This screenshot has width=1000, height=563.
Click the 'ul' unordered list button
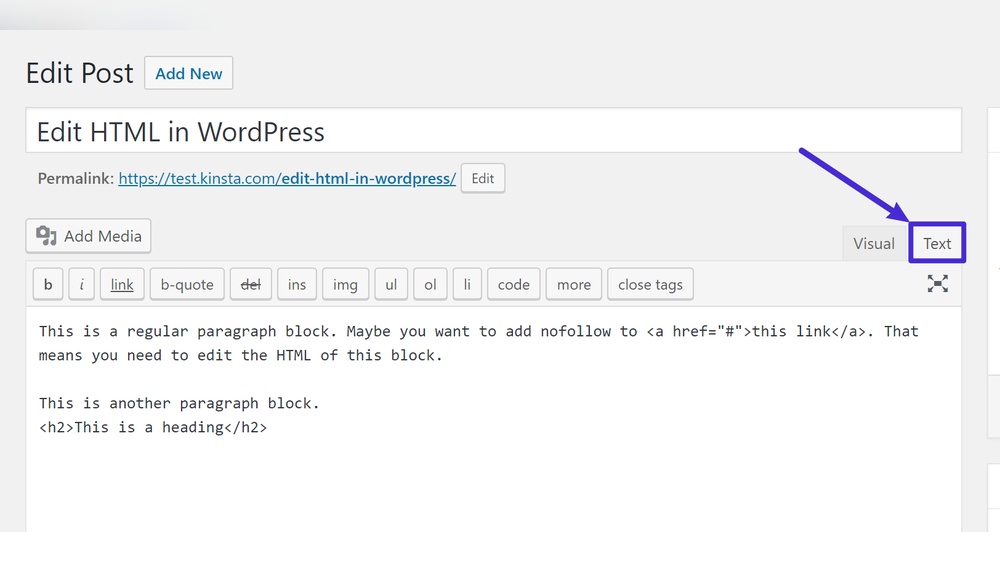pyautogui.click(x=391, y=284)
